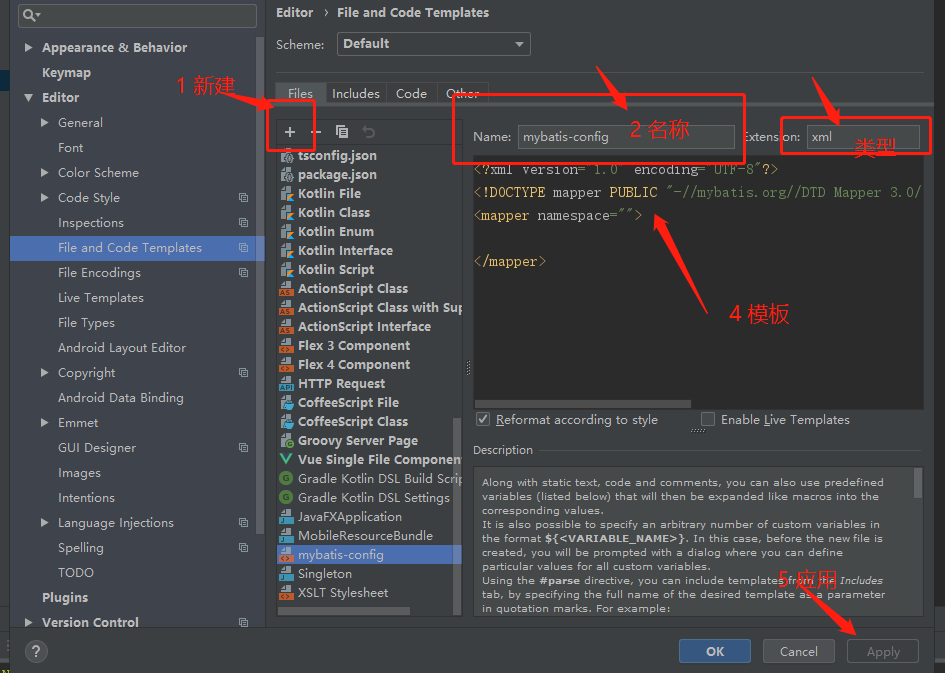
Task: Toggle Reformat according to style checkbox
Action: pyautogui.click(x=483, y=419)
